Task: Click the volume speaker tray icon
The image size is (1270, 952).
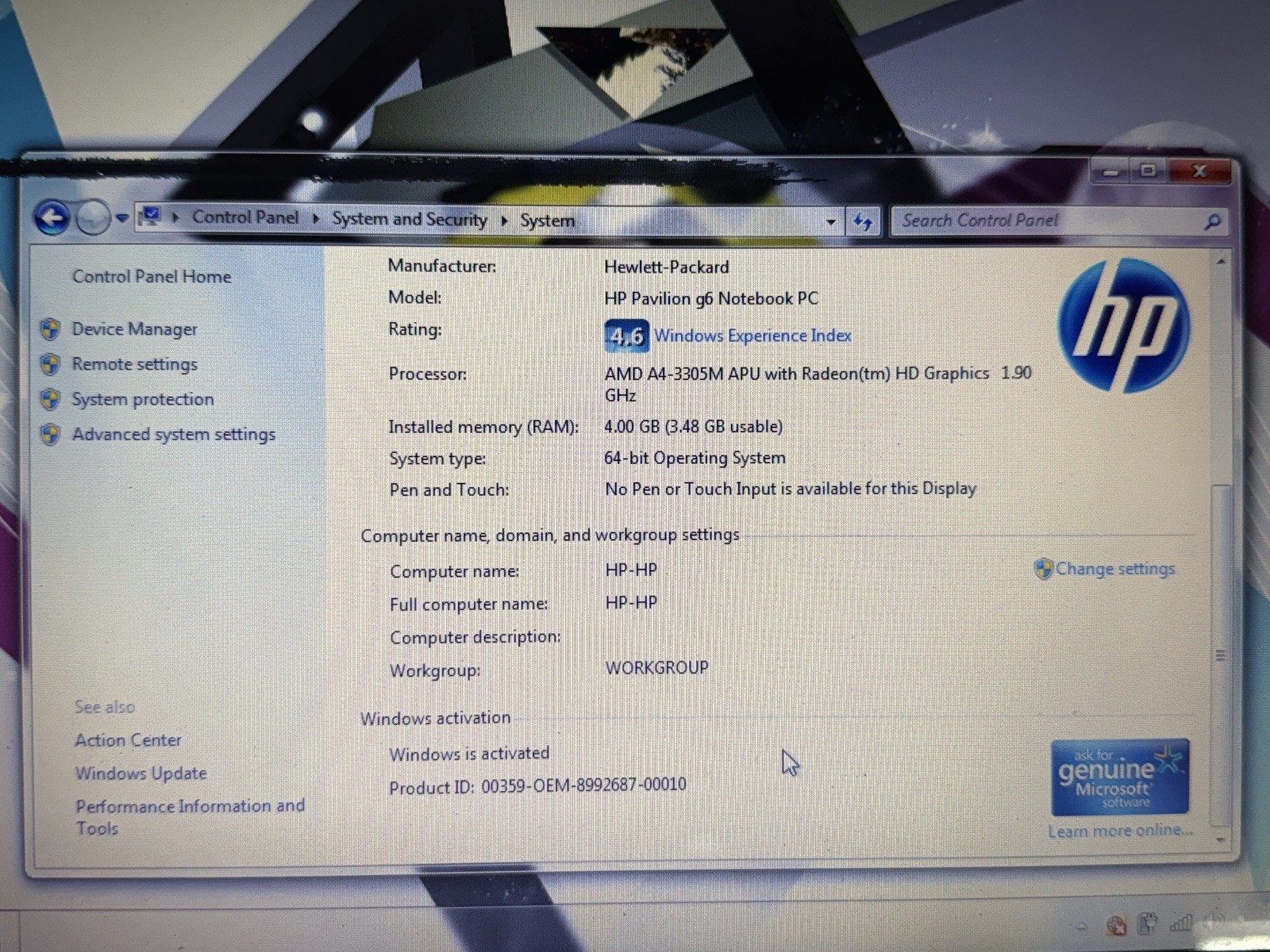Action: point(1214,923)
